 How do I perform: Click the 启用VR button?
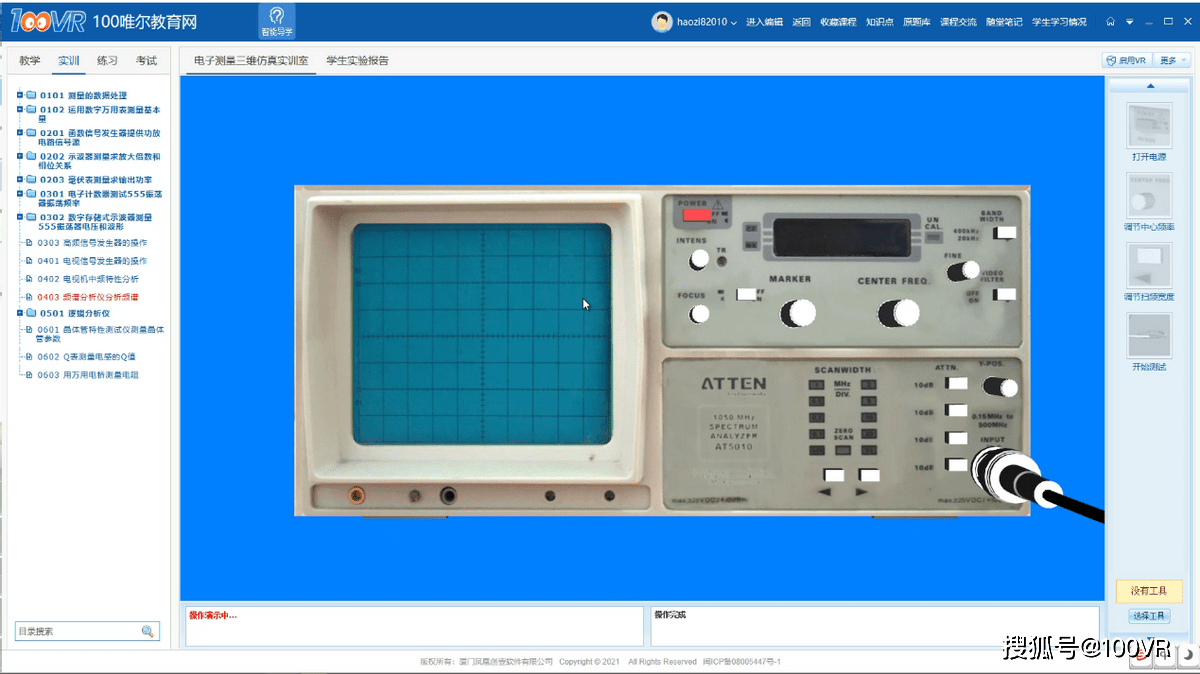(x=1127, y=61)
